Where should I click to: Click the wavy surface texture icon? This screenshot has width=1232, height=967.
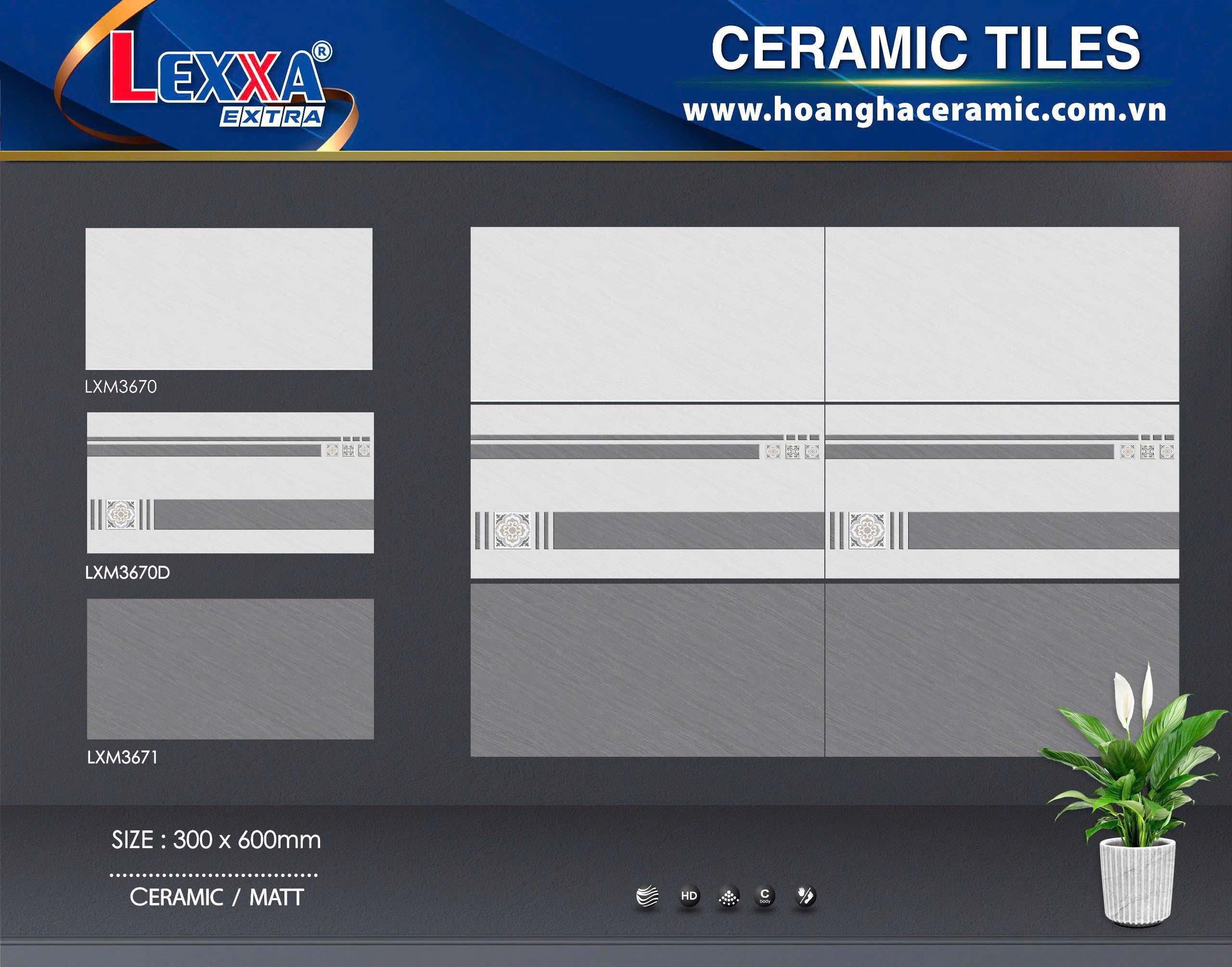click(647, 896)
